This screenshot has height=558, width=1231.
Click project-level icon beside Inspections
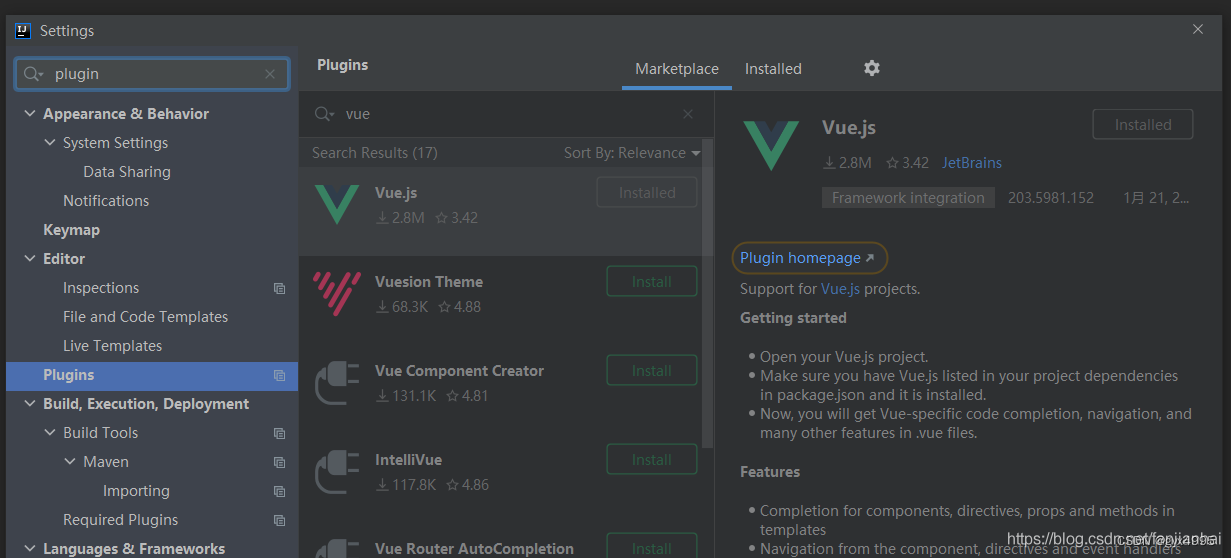tap(279, 288)
